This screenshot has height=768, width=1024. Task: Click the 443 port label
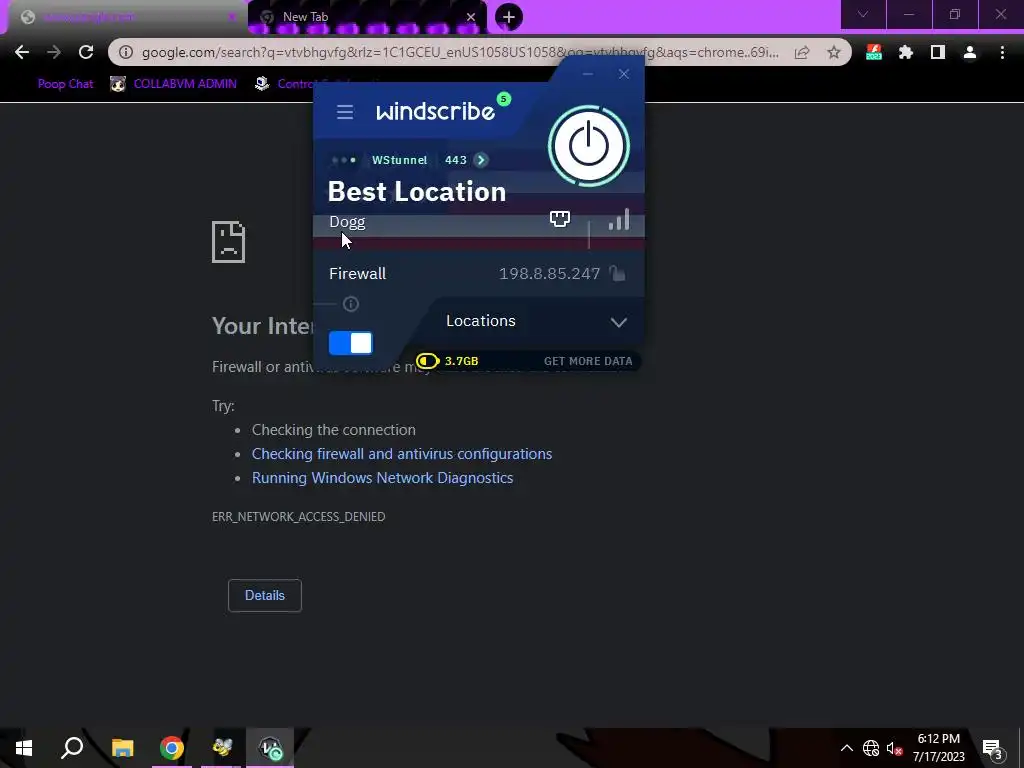(456, 160)
